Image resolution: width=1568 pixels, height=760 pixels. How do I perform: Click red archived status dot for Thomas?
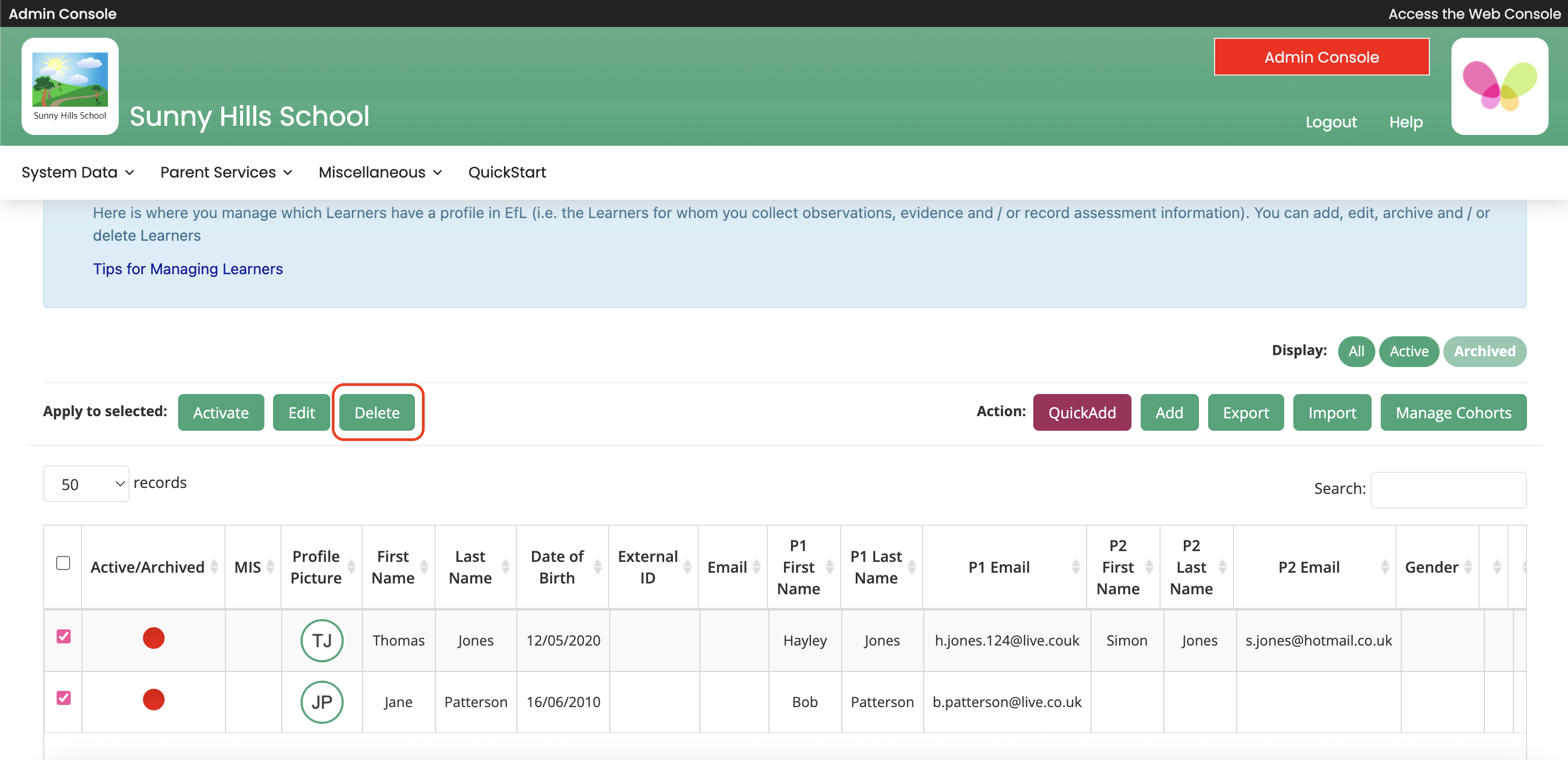click(153, 638)
